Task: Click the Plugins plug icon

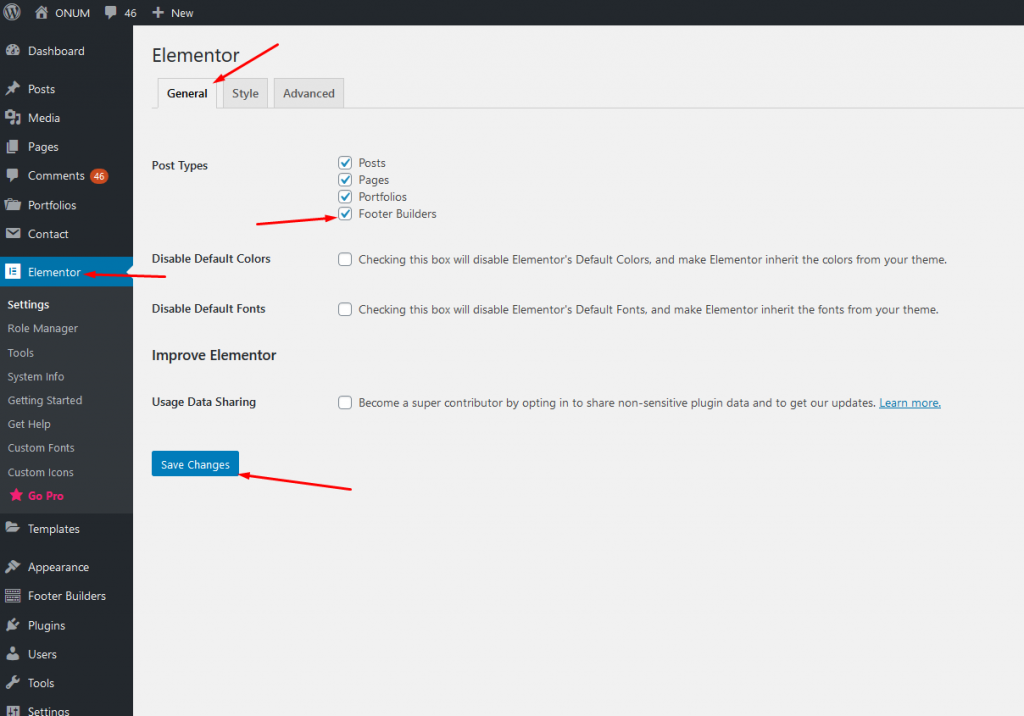Action: click(12, 625)
